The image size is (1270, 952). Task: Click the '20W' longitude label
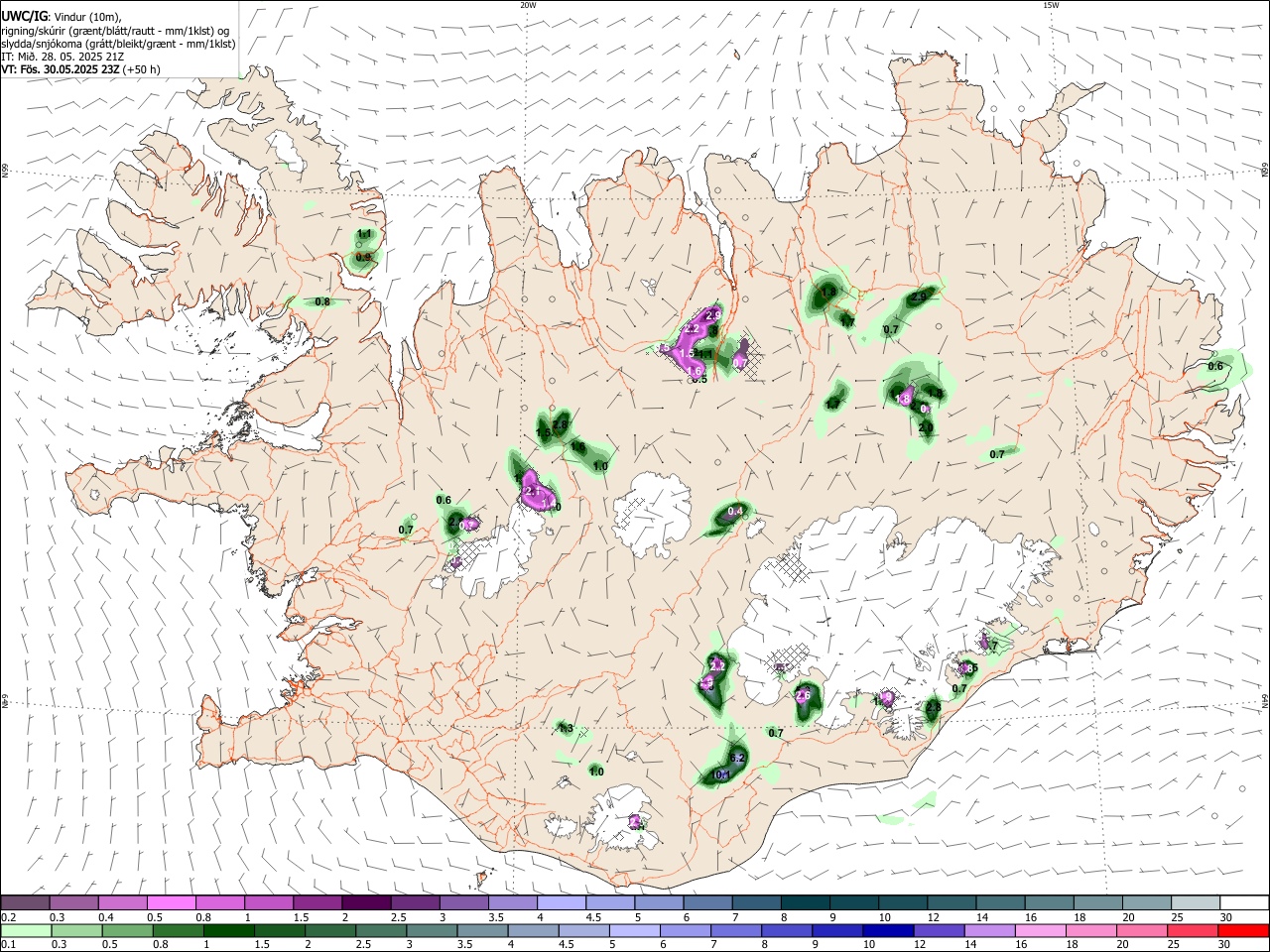point(529,5)
